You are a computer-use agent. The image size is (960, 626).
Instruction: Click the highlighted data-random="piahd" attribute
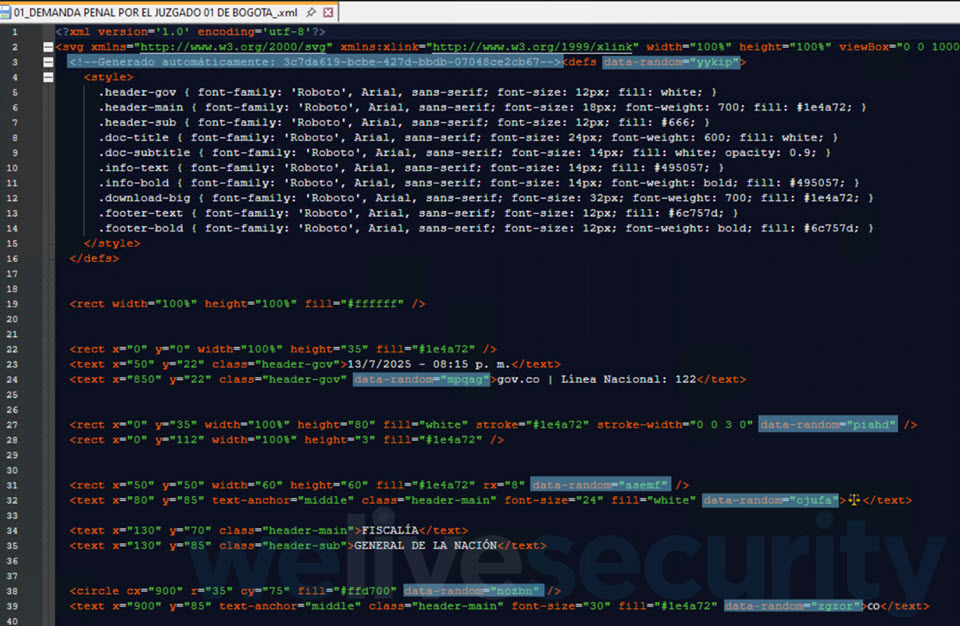pyautogui.click(x=828, y=424)
